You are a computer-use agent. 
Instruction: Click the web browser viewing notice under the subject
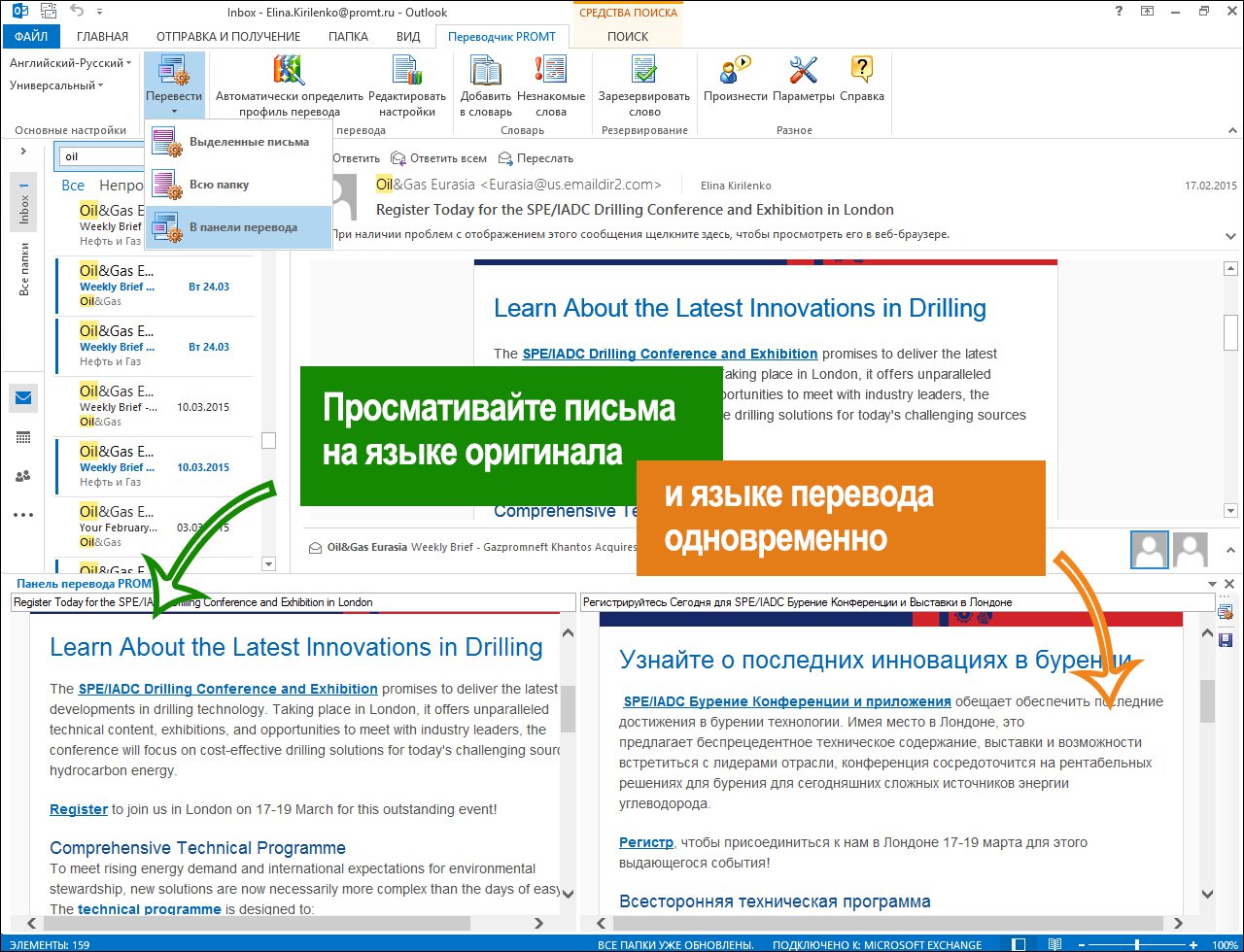click(640, 234)
